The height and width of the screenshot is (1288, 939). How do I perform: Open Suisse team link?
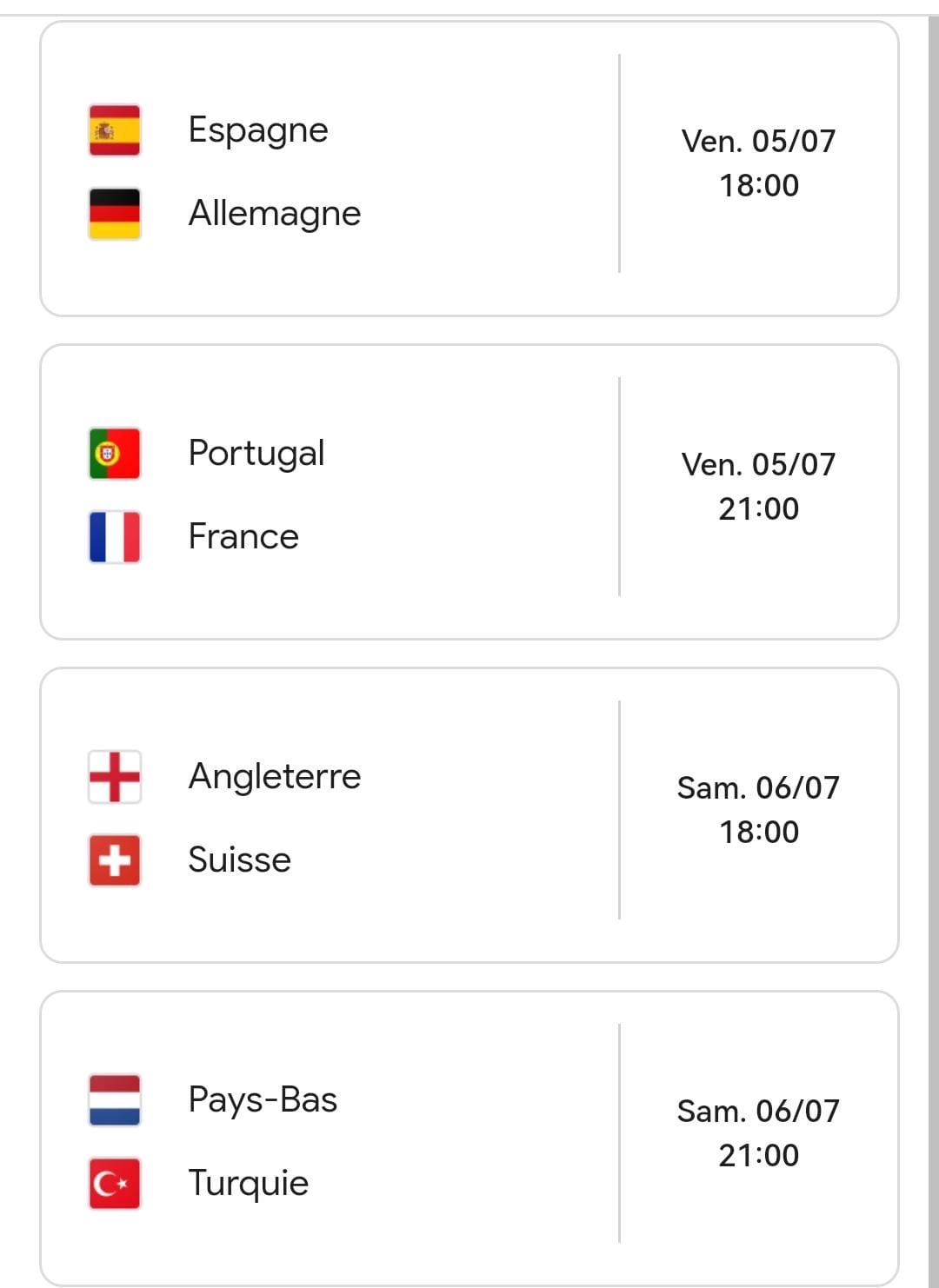pos(240,860)
